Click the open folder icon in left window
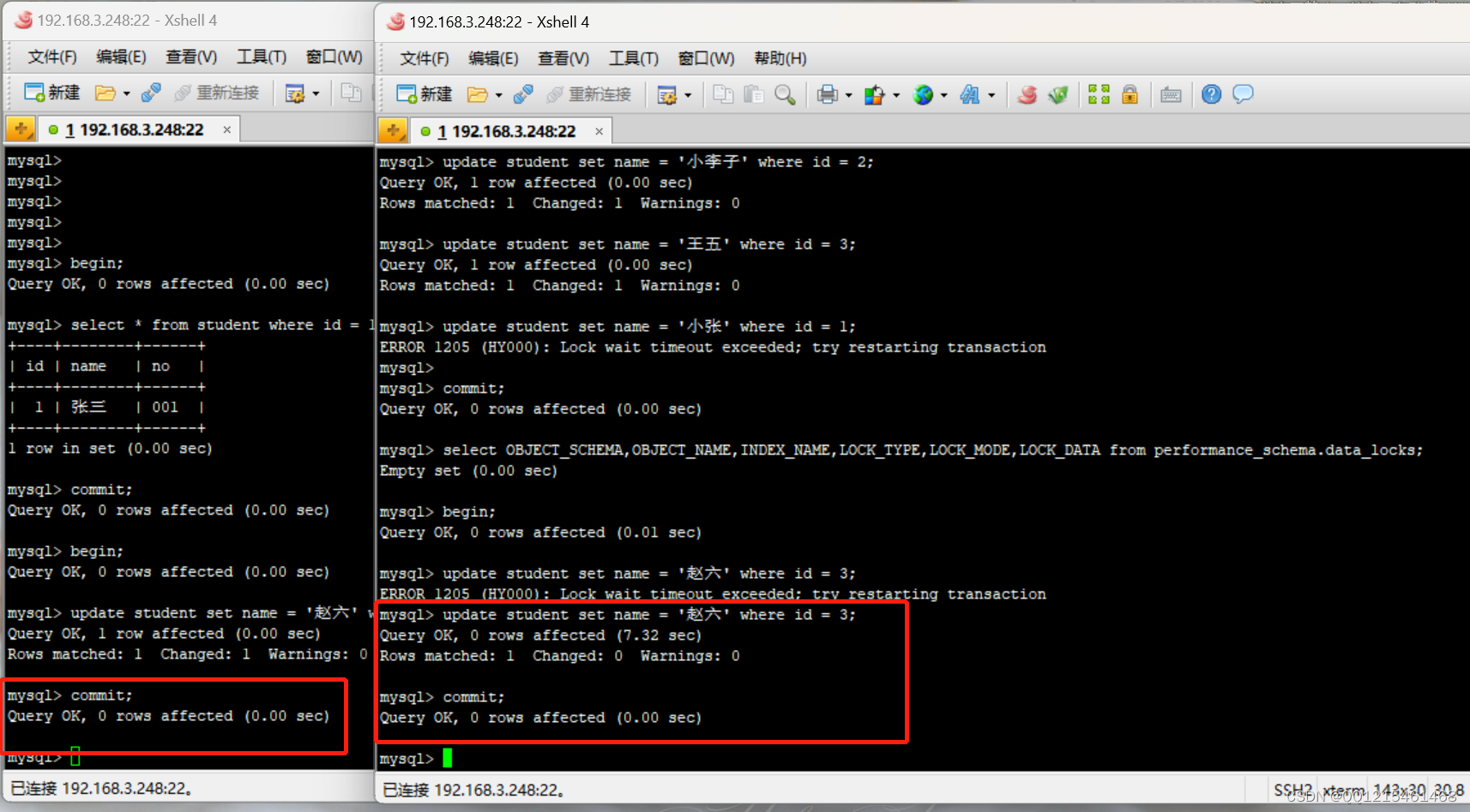This screenshot has width=1470, height=812. click(x=105, y=93)
